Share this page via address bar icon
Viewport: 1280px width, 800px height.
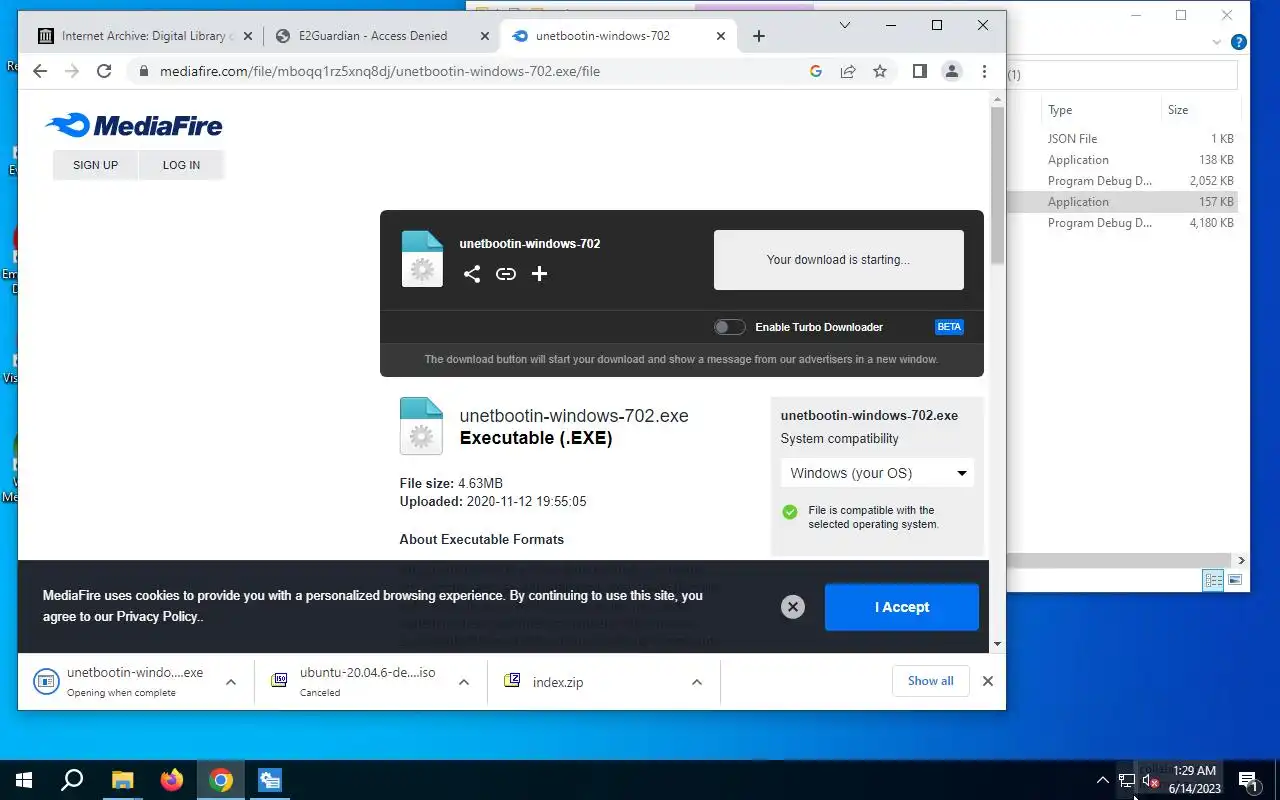coord(848,71)
